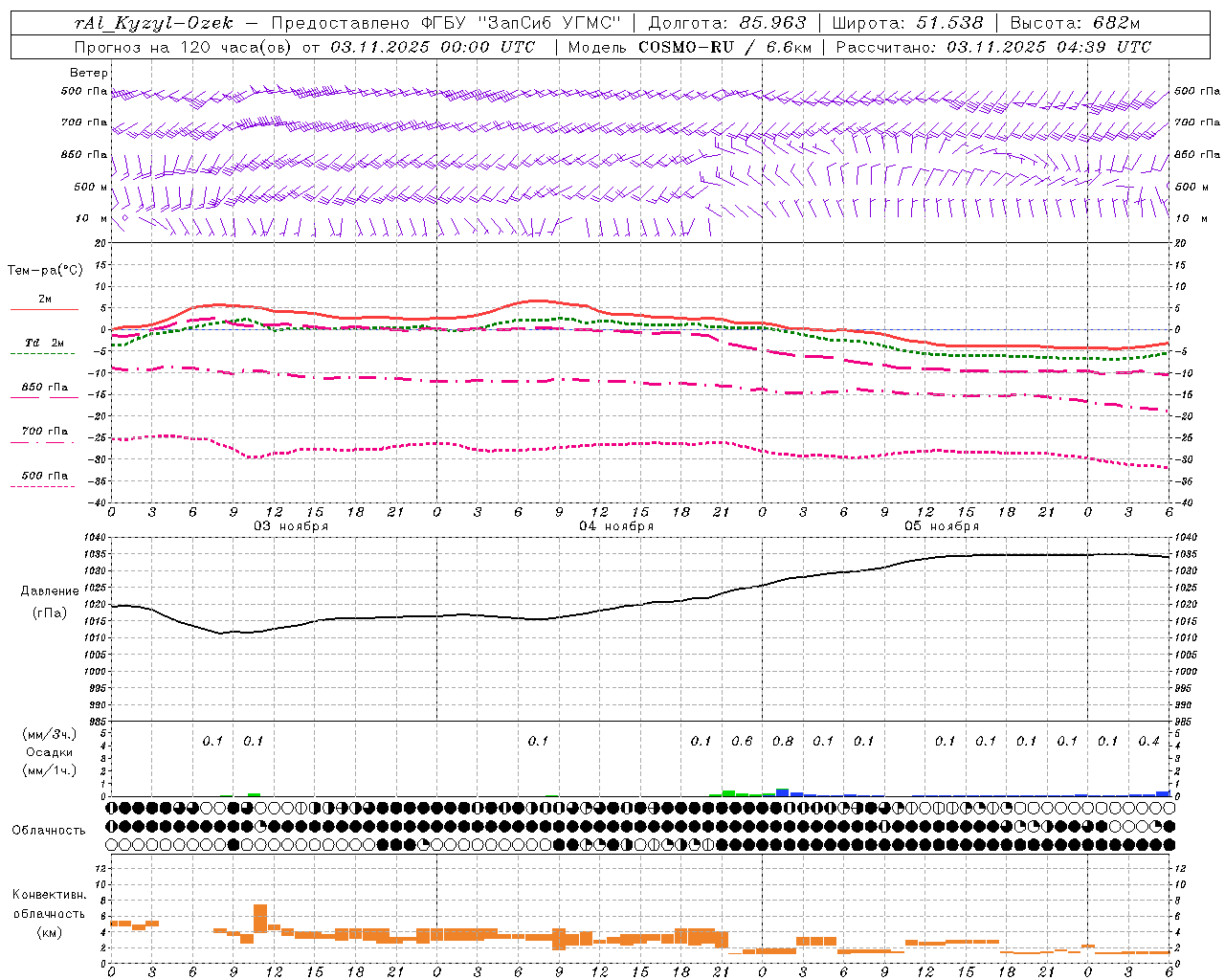Screen dimensions: 1225x980
Task: Click the elevation label Высота: 682м
Action: pos(1076,23)
